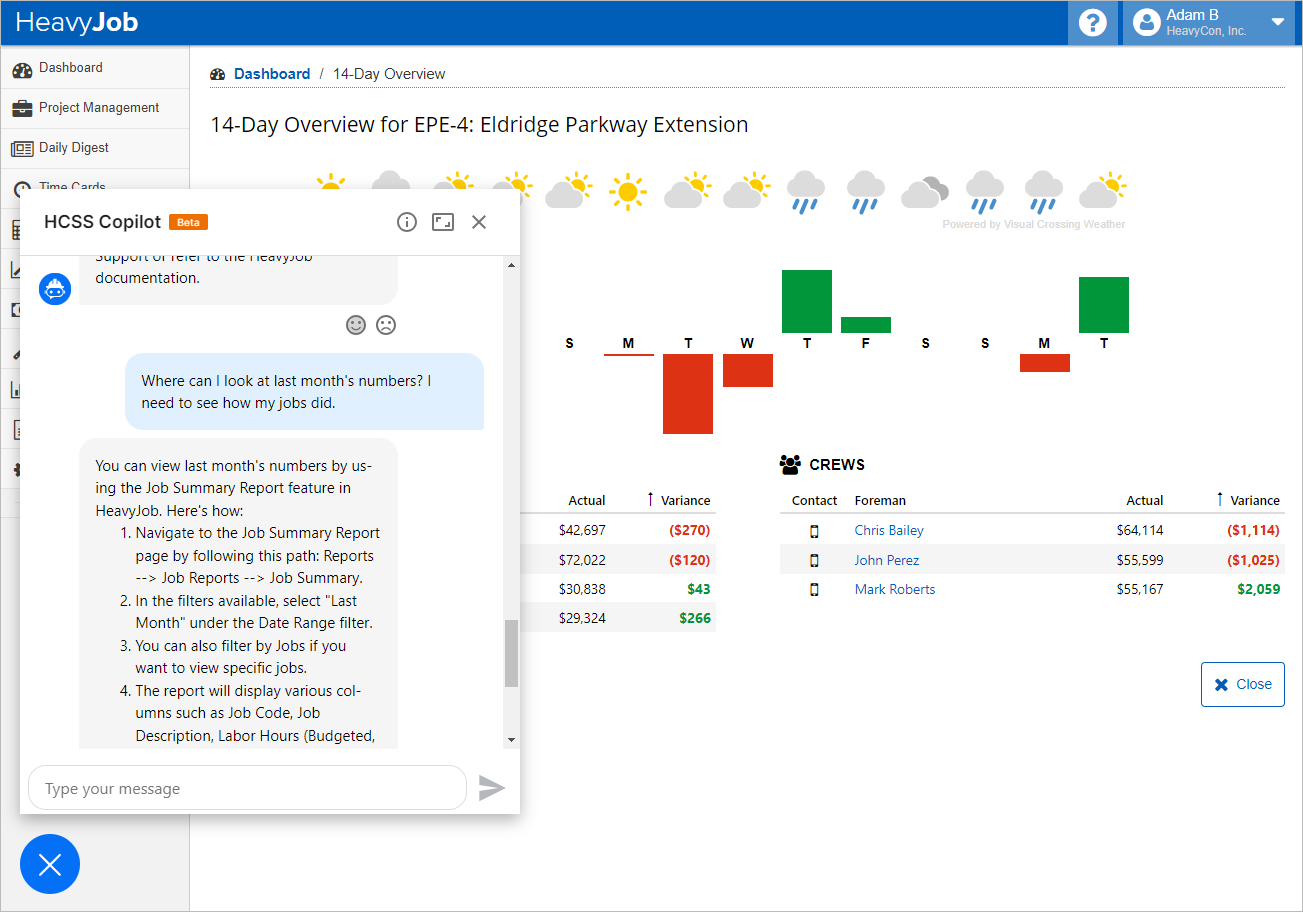The height and width of the screenshot is (912, 1303).
Task: Rate response with happy face icon
Action: point(356,325)
